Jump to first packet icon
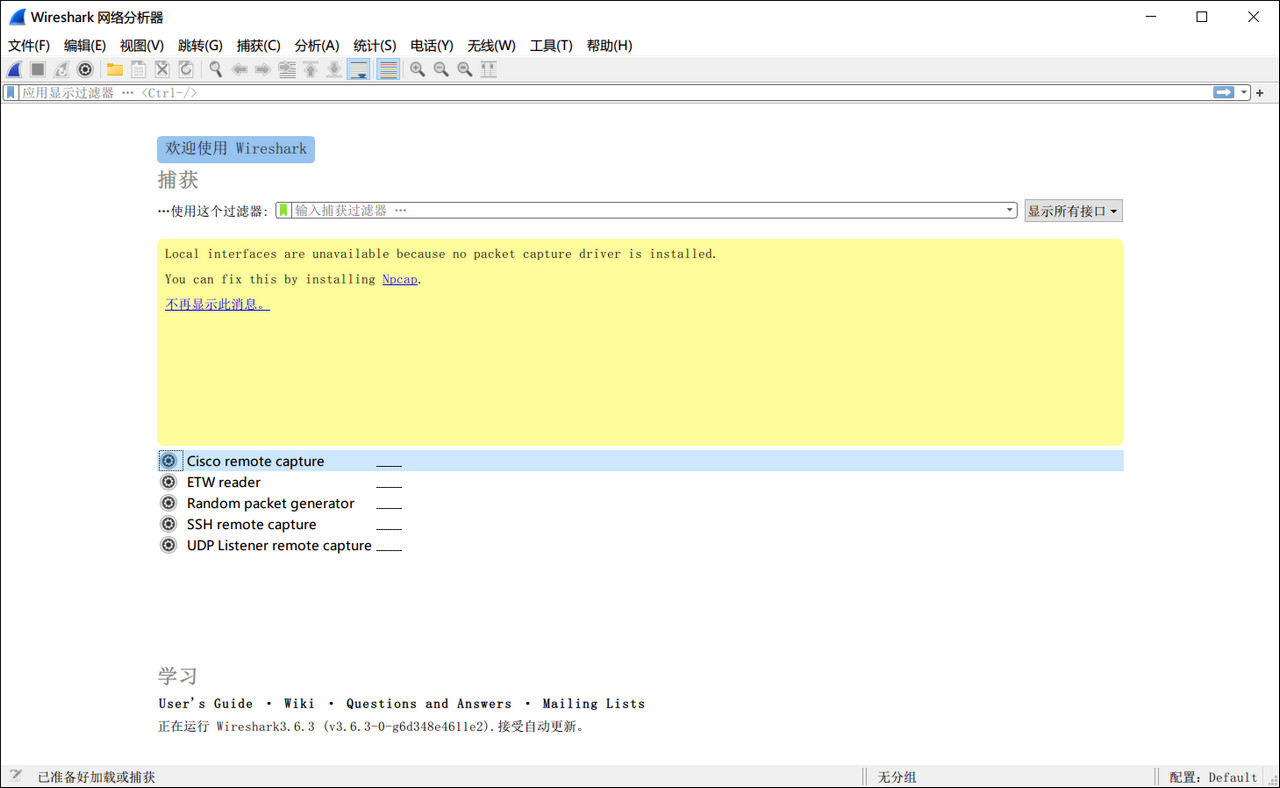Viewport: 1280px width, 788px height. [x=311, y=69]
